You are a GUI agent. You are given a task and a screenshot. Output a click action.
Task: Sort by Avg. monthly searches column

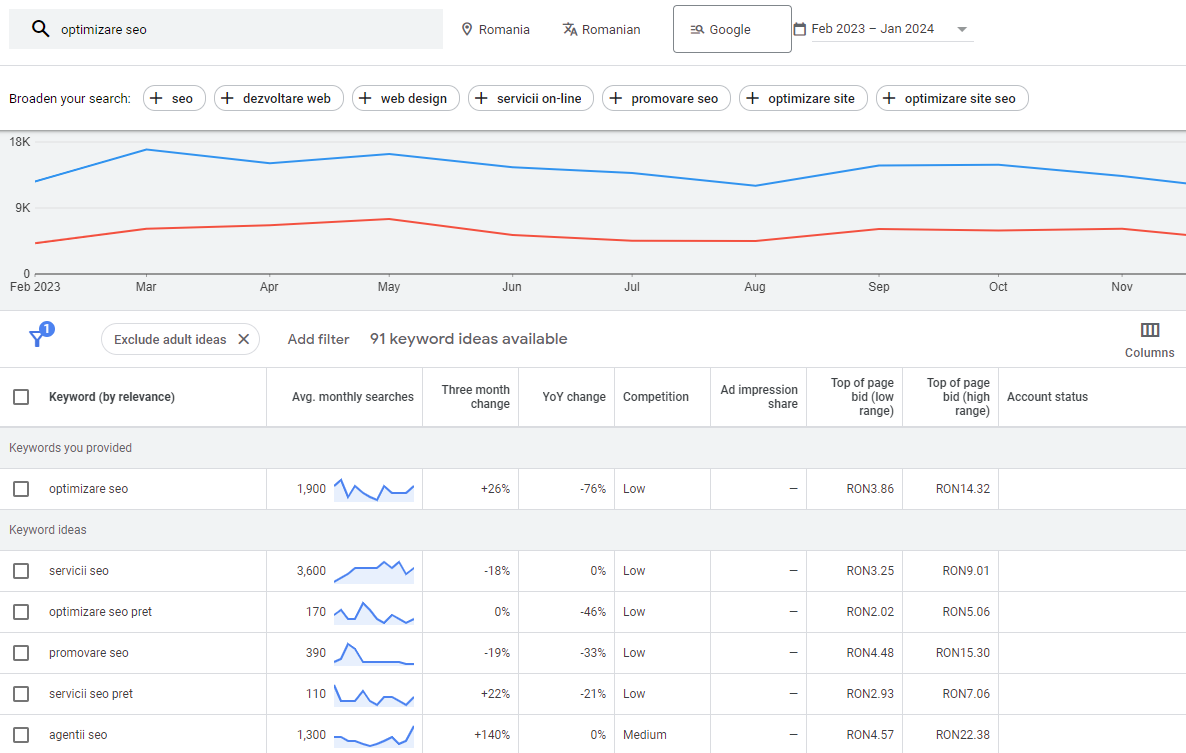point(352,397)
